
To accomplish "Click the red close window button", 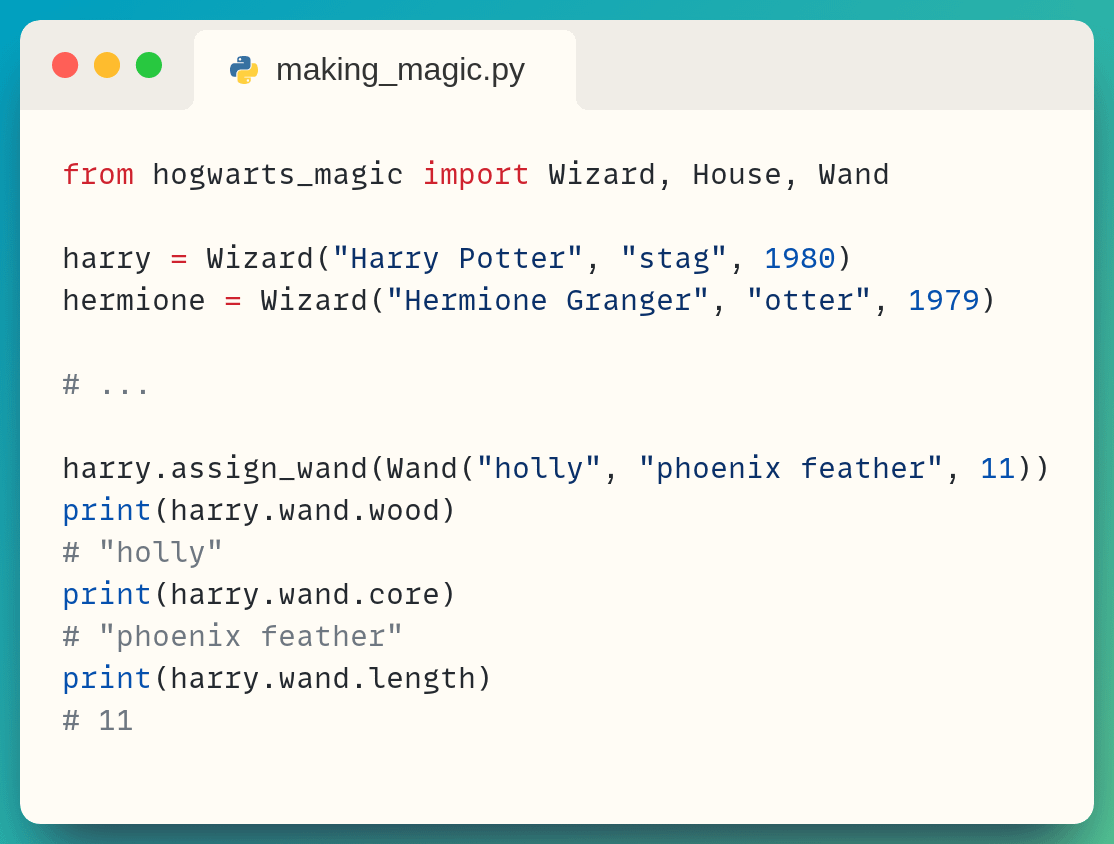I will (65, 65).
